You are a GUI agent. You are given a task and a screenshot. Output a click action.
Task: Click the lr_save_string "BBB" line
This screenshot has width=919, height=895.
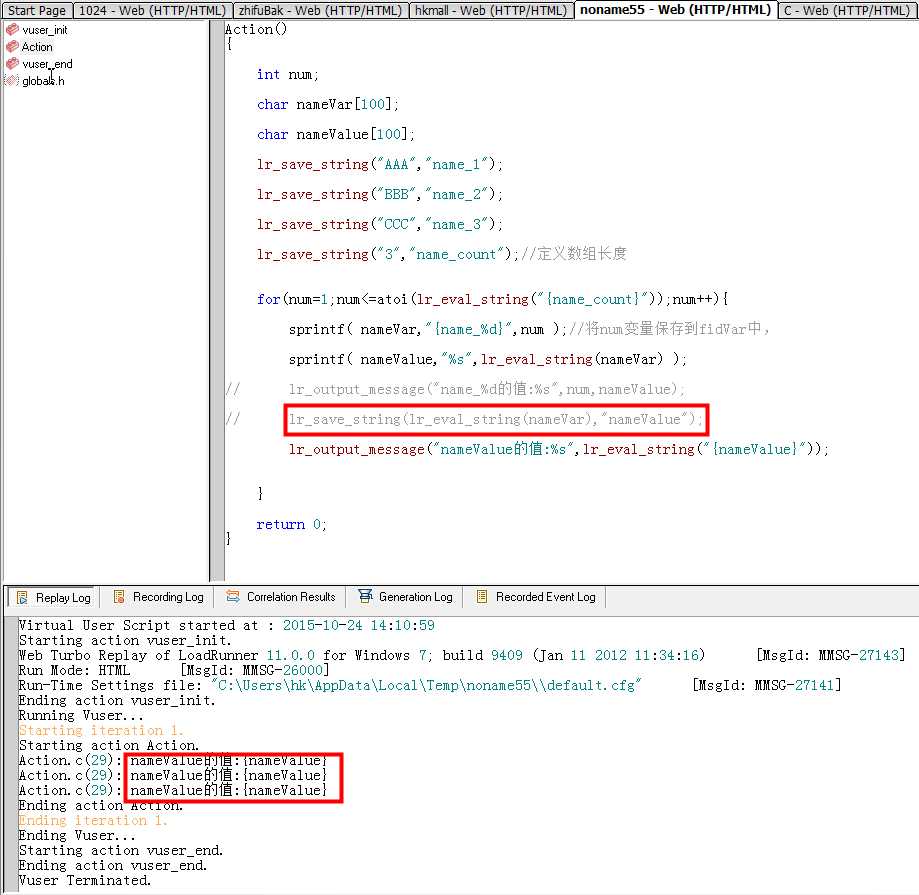380,194
